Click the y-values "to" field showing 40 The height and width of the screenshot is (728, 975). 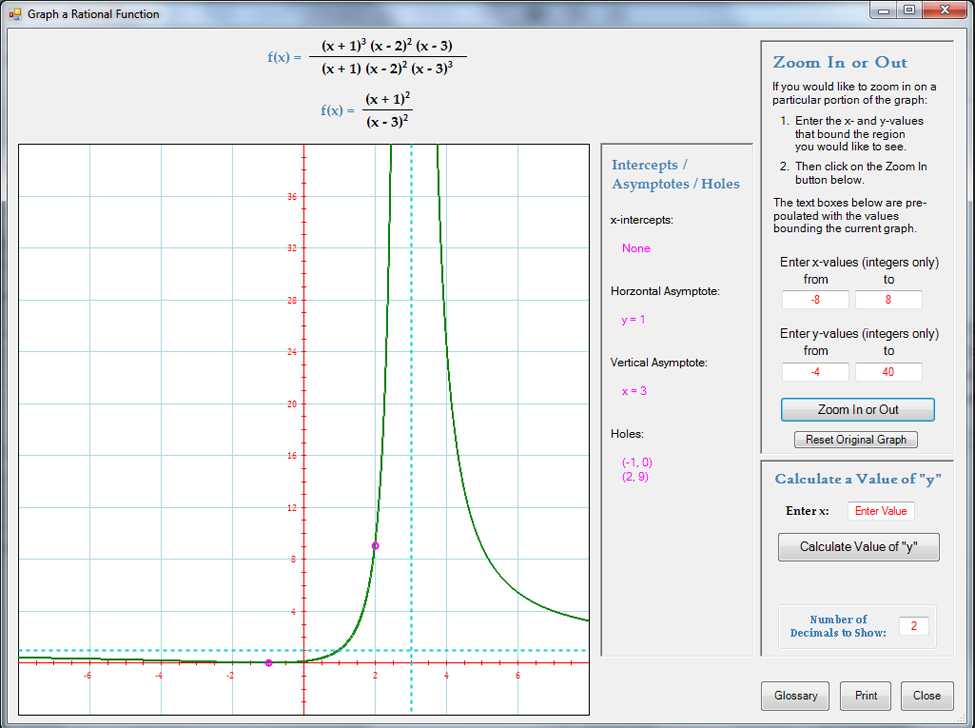(888, 372)
